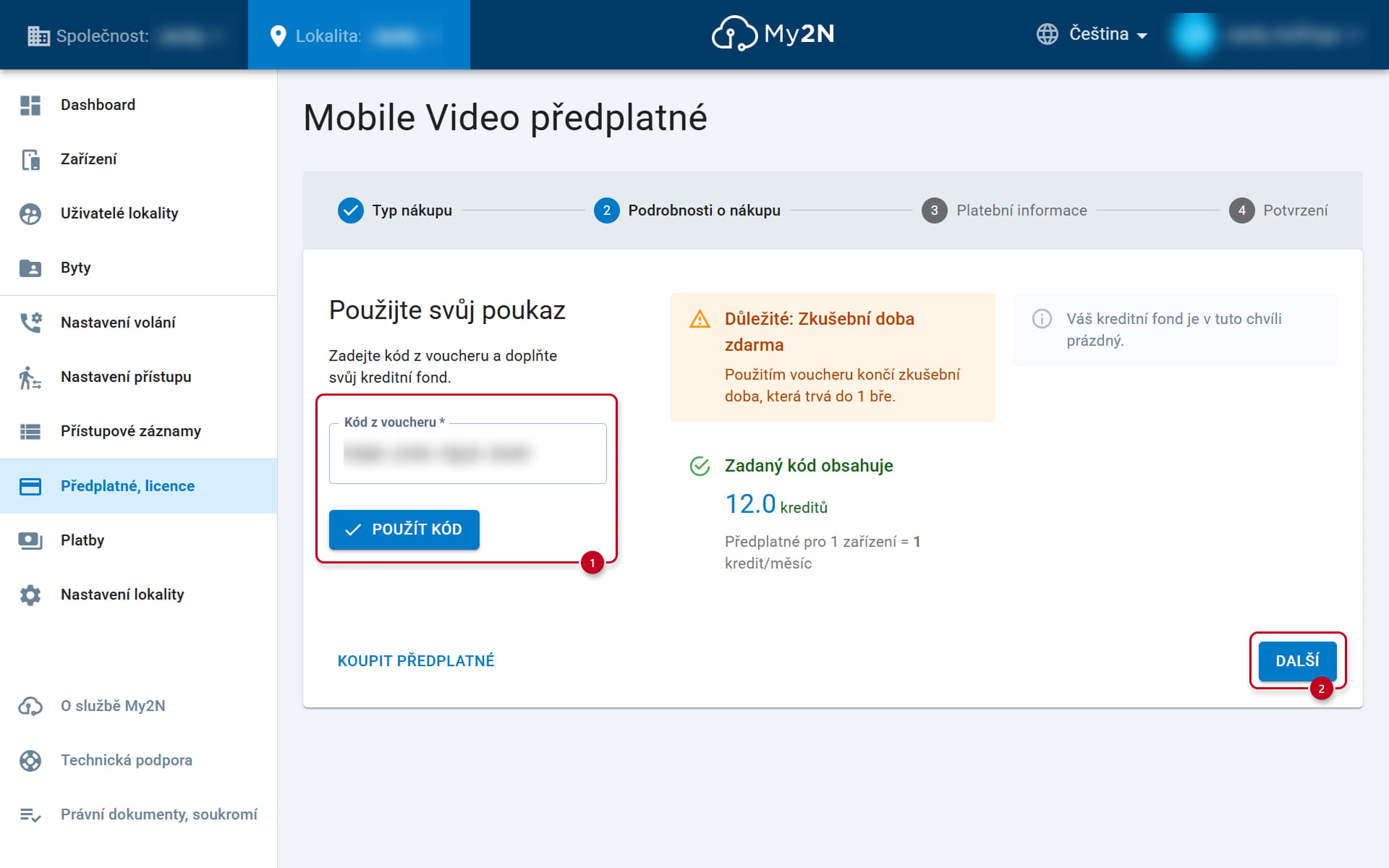Viewport: 1389px width, 868px height.
Task: Select Předplatné, licence menu item
Action: tap(138, 486)
